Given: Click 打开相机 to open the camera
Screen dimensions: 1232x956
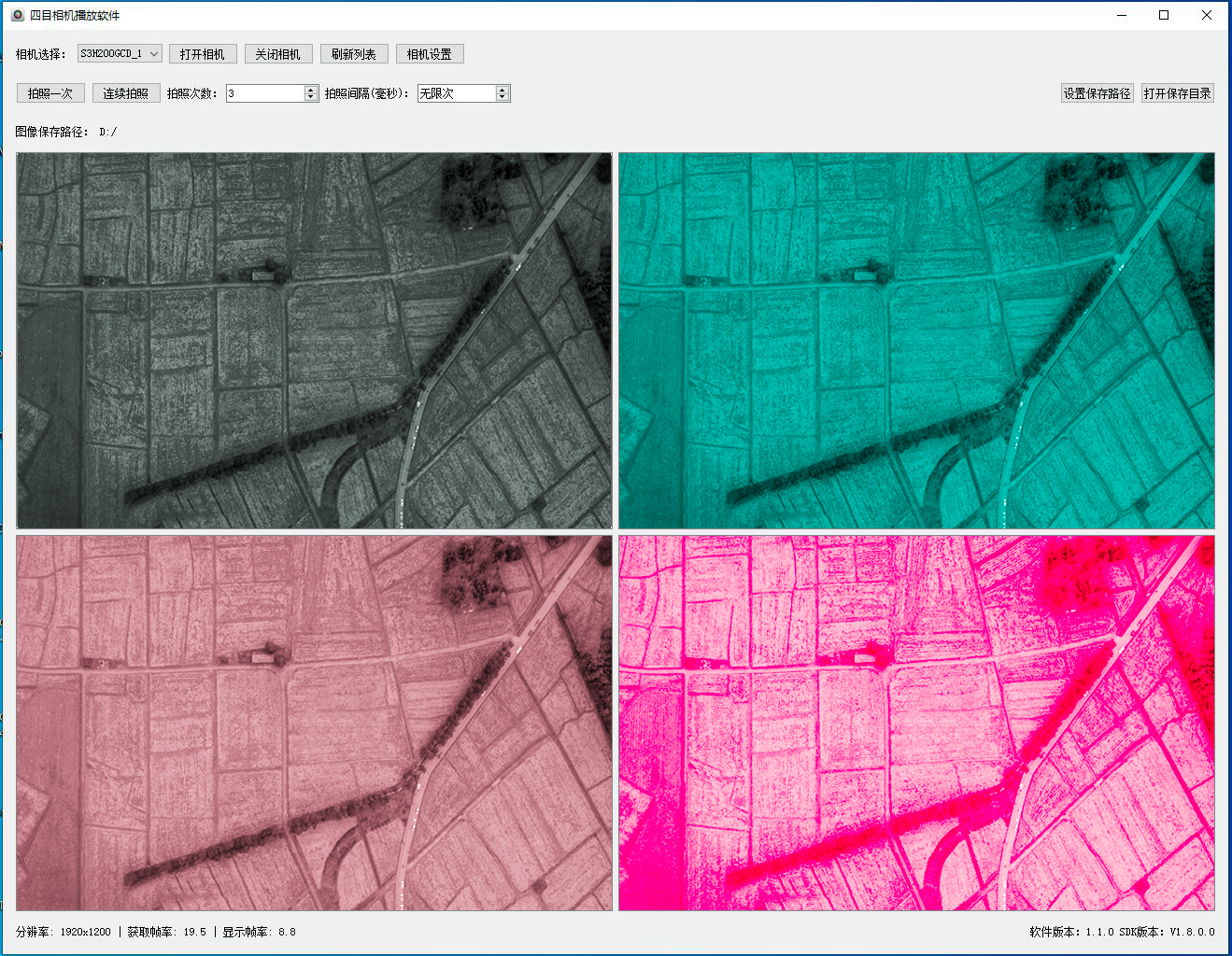Looking at the screenshot, I should click(x=202, y=53).
